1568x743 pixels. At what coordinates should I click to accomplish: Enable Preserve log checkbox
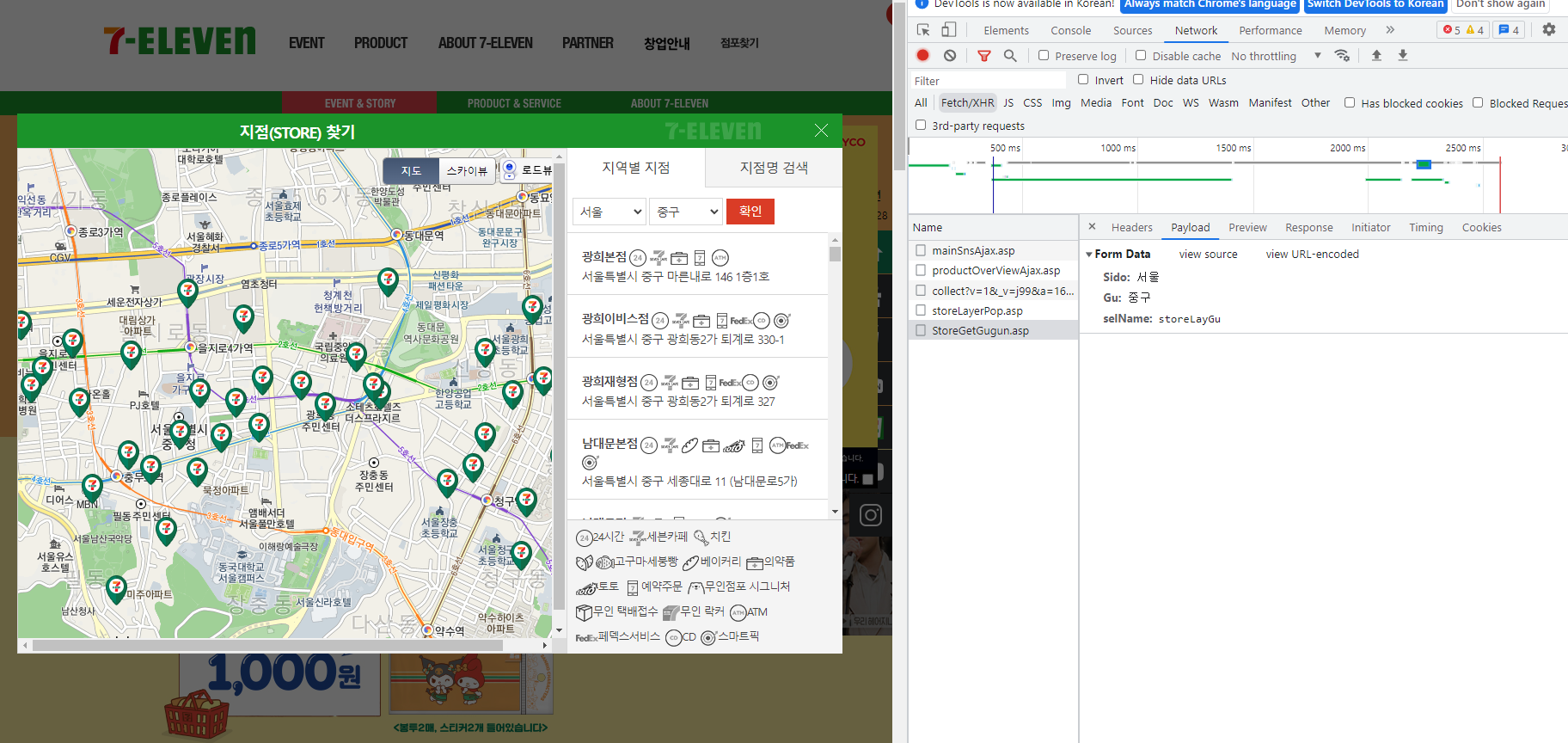tap(1044, 55)
